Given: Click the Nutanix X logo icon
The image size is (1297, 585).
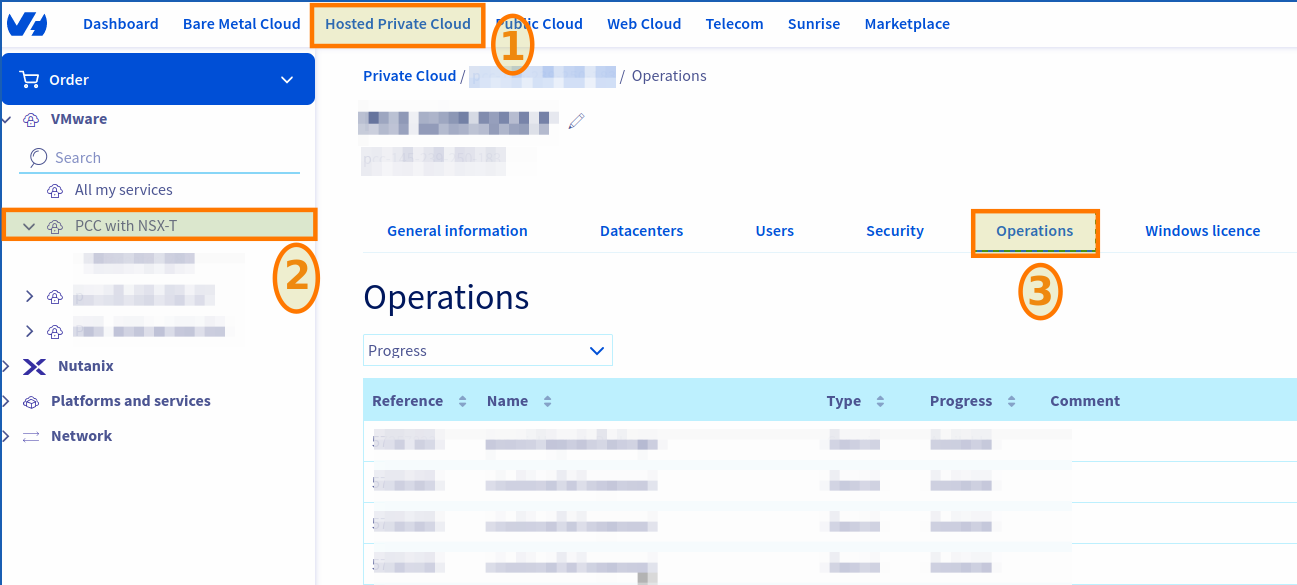Looking at the screenshot, I should point(34,367).
